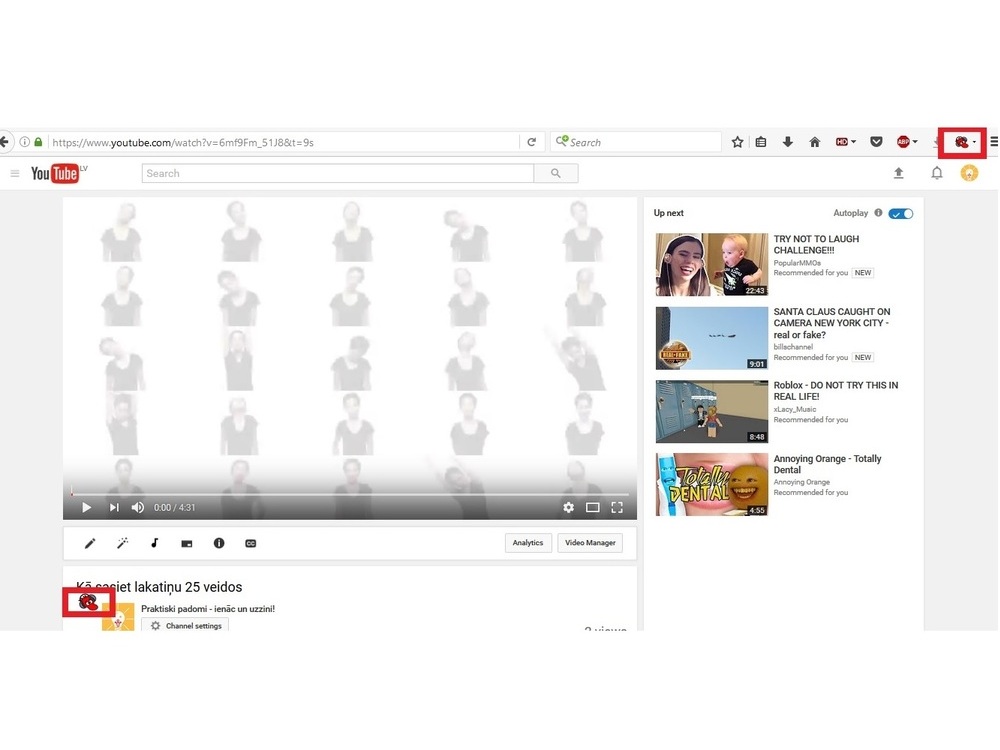Click the 'Up next' heading
The height and width of the screenshot is (750, 1000).
tap(668, 213)
